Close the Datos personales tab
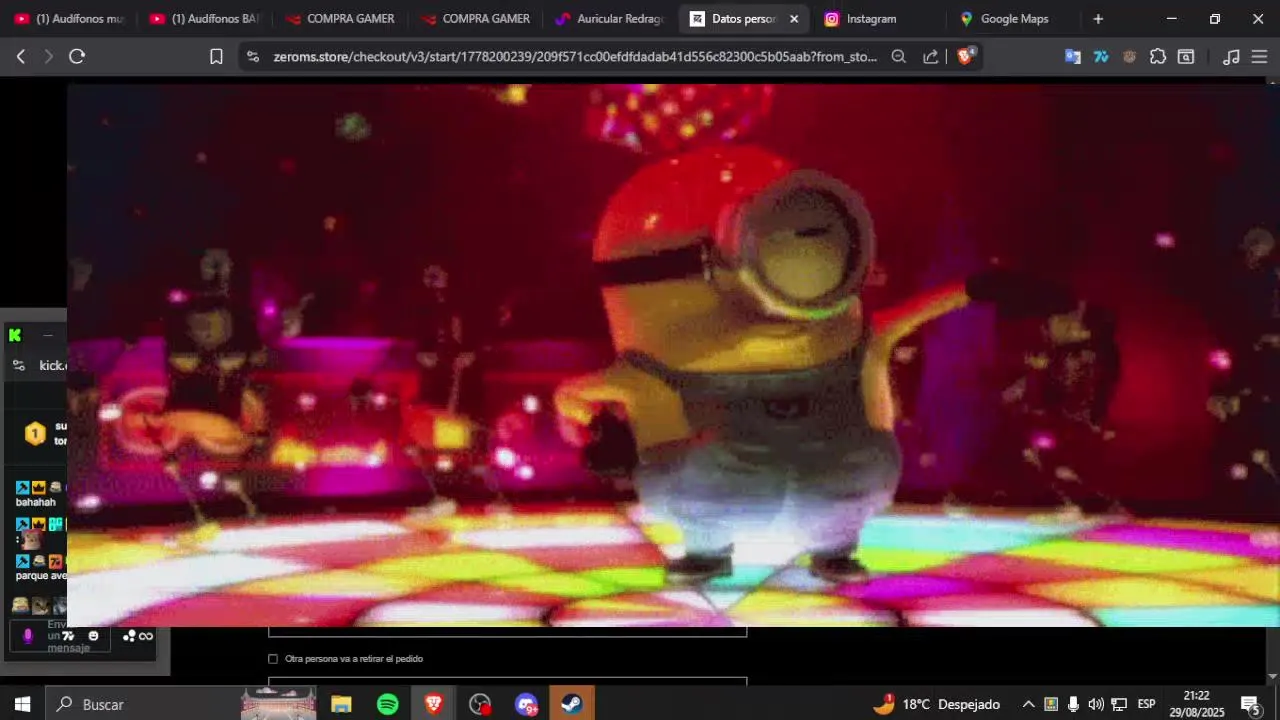The image size is (1280, 720). (794, 19)
